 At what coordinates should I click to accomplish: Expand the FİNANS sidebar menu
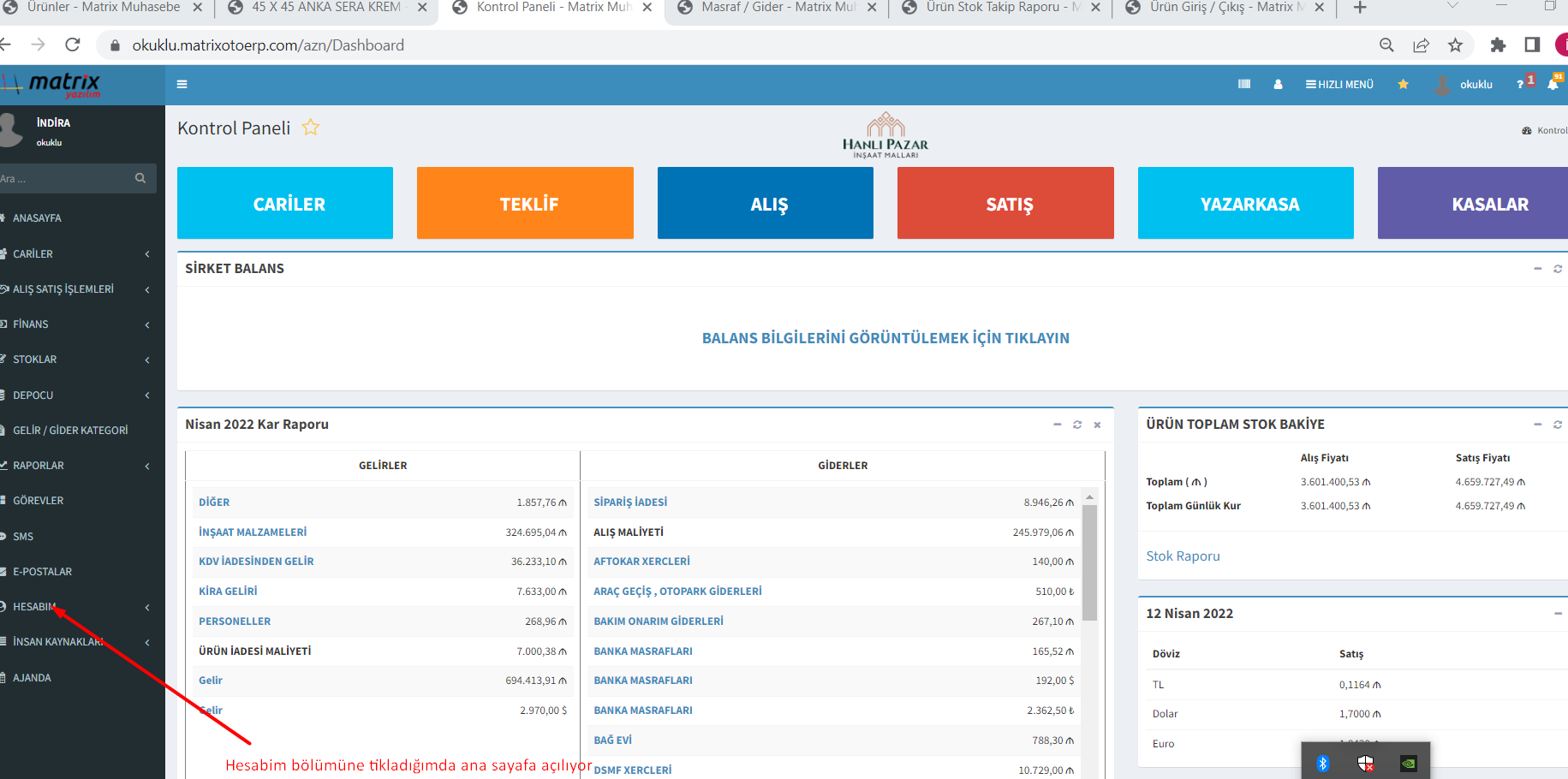tap(77, 324)
